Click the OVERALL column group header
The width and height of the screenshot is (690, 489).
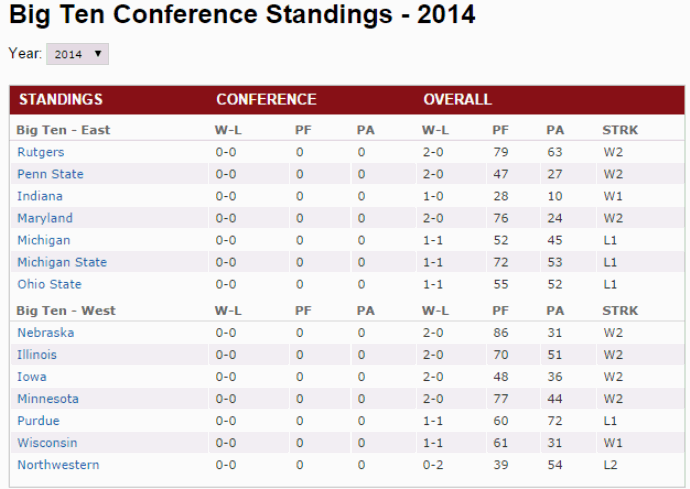click(x=458, y=99)
